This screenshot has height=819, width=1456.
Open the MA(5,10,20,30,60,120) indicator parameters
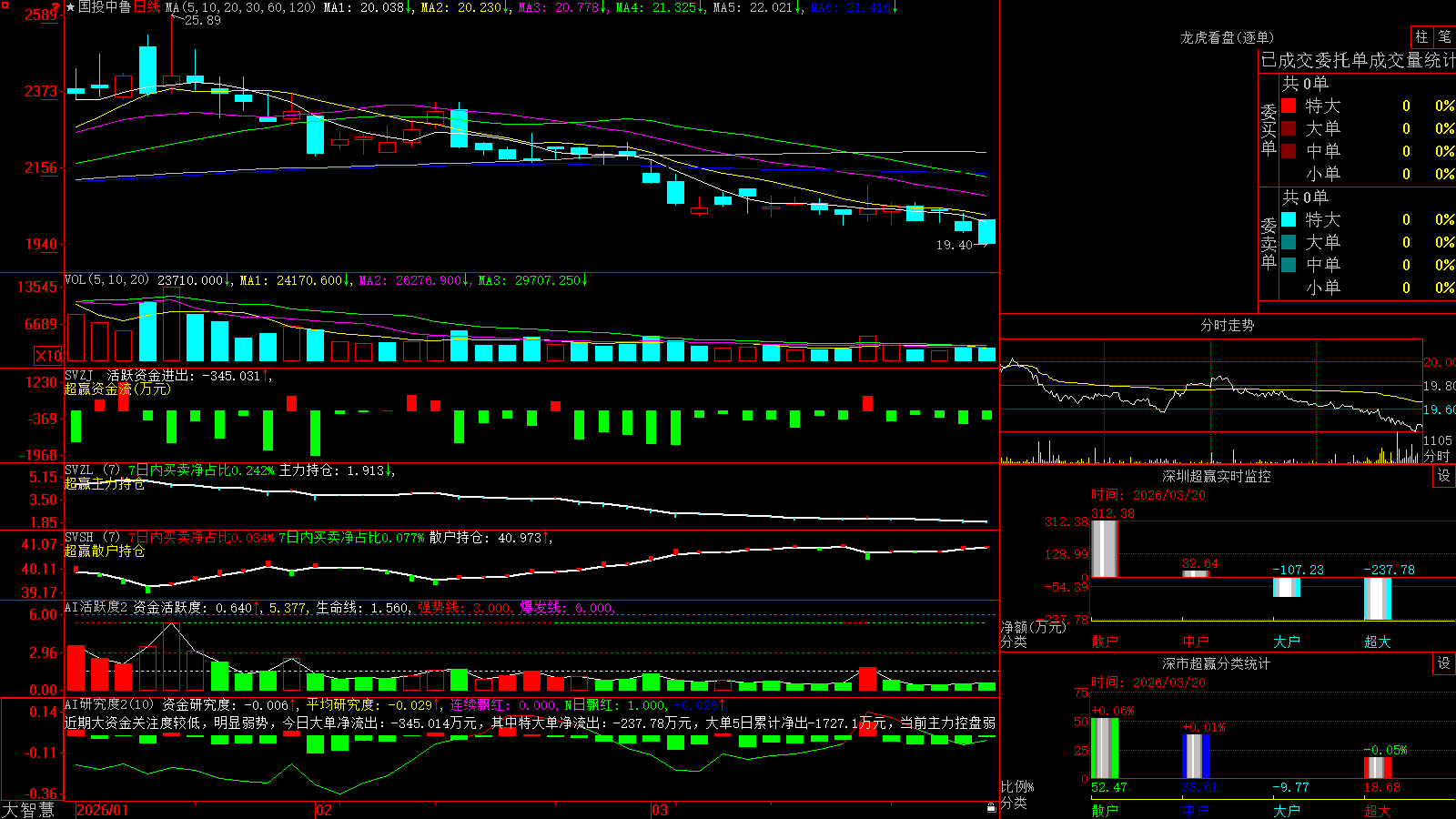pos(240,7)
